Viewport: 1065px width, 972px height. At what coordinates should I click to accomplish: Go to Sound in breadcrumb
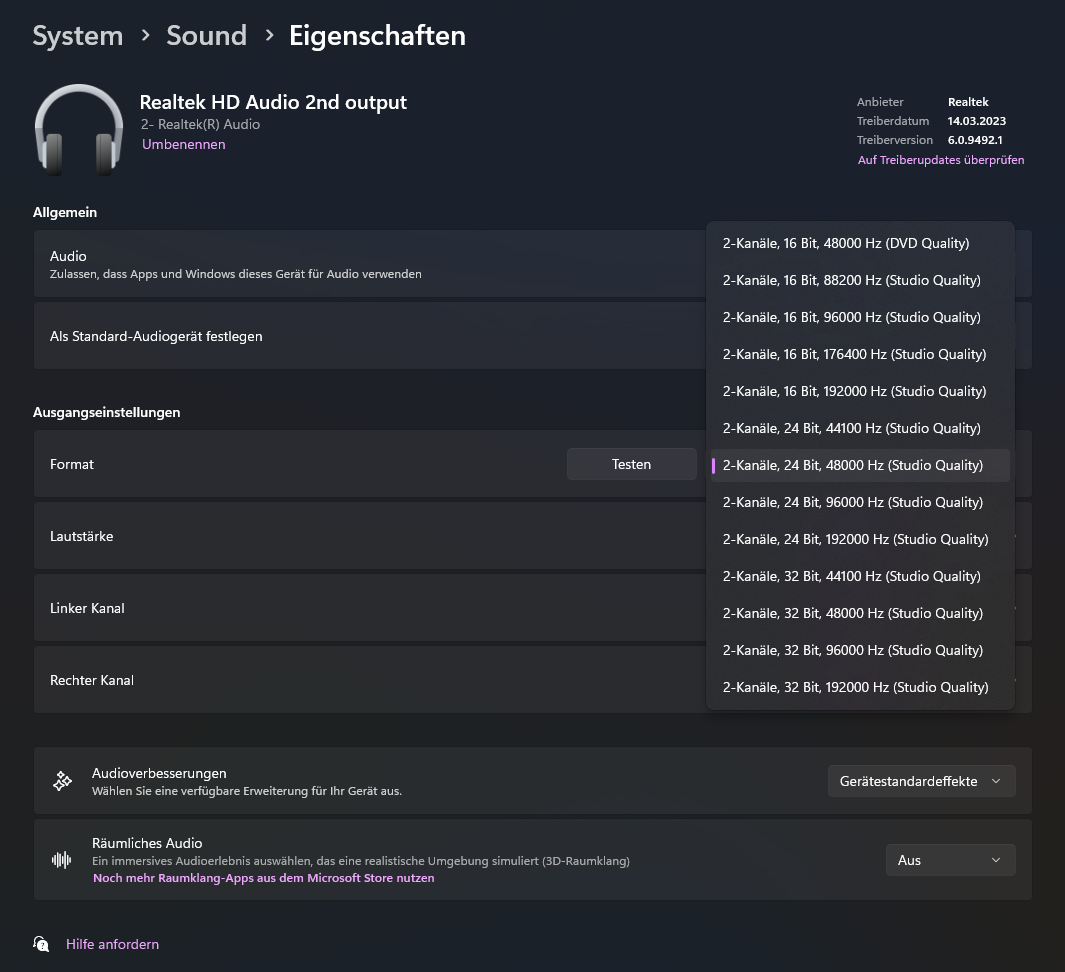(206, 35)
